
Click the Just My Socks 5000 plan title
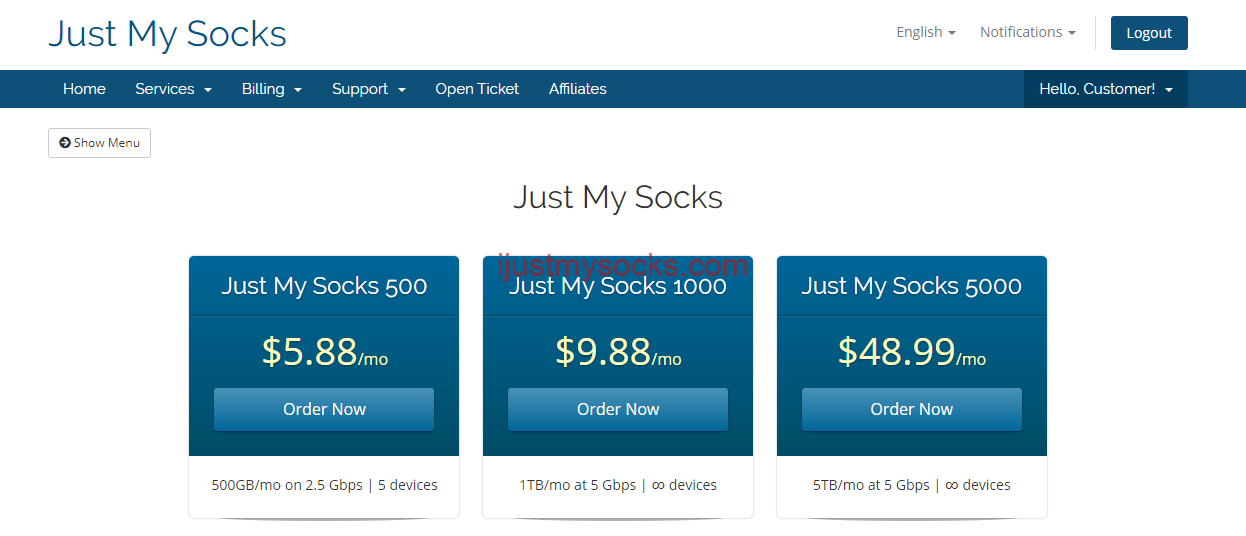912,286
